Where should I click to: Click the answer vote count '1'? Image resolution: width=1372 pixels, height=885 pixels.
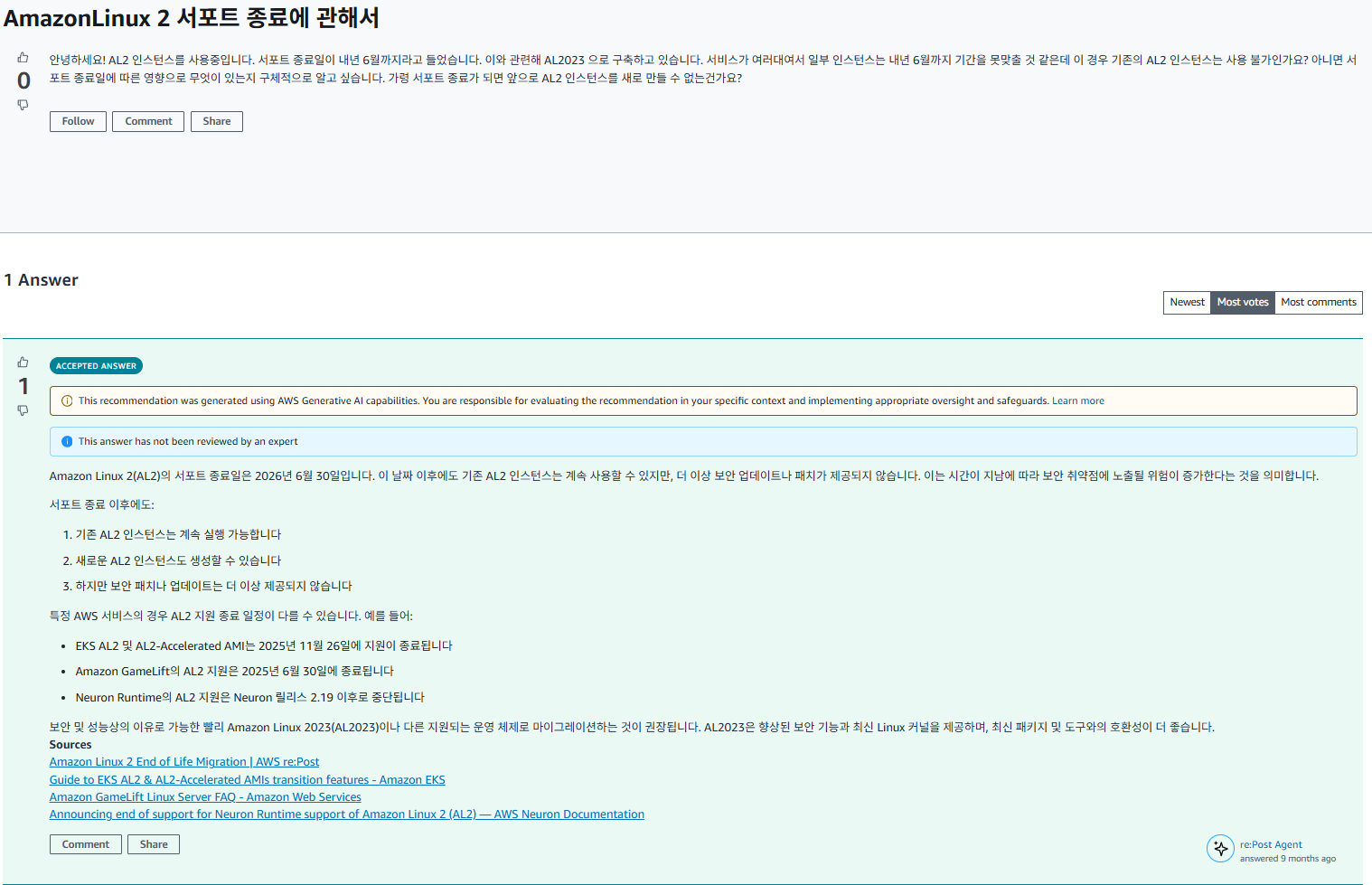click(x=23, y=387)
